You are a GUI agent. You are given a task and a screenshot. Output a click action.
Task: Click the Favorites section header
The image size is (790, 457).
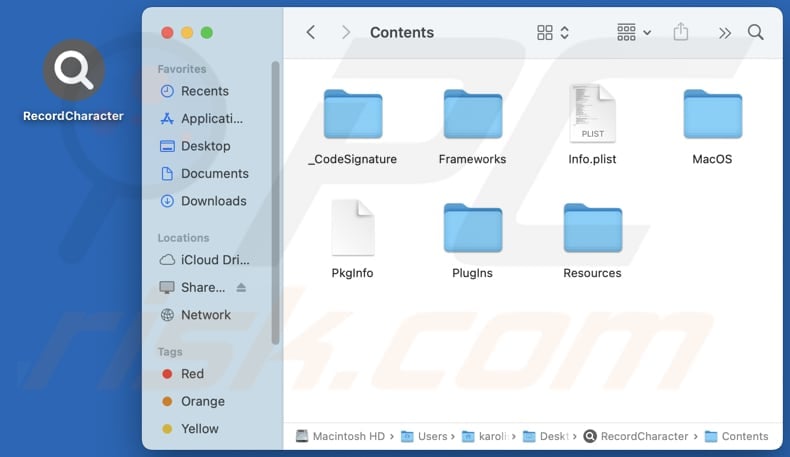coord(182,69)
